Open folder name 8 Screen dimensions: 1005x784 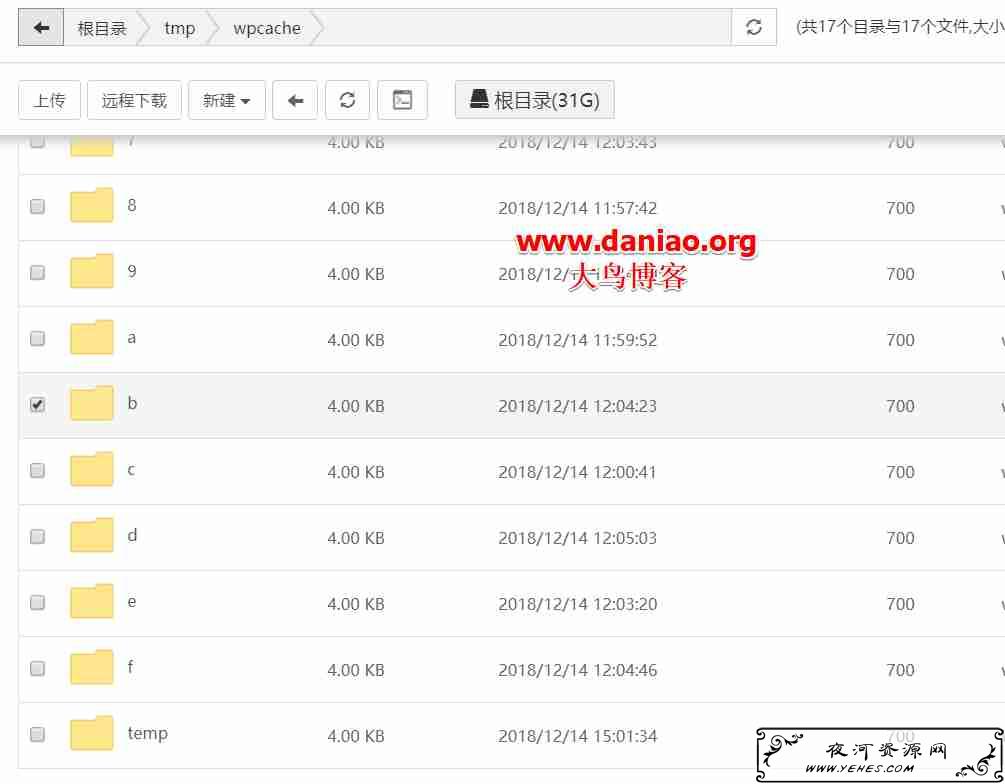(x=131, y=205)
